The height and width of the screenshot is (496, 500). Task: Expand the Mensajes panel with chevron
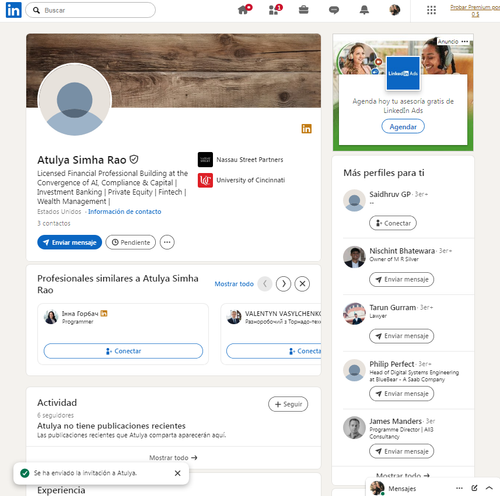click(x=489, y=488)
